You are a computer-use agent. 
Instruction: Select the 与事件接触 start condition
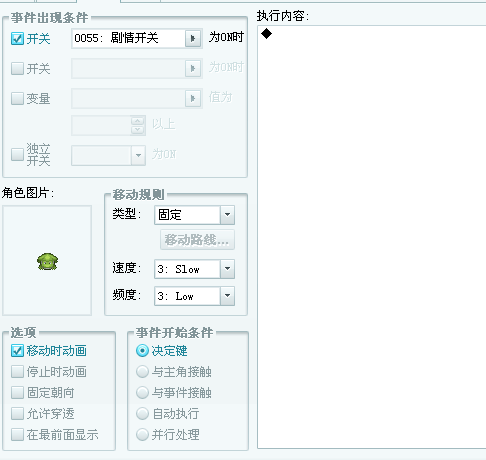[x=142, y=393]
